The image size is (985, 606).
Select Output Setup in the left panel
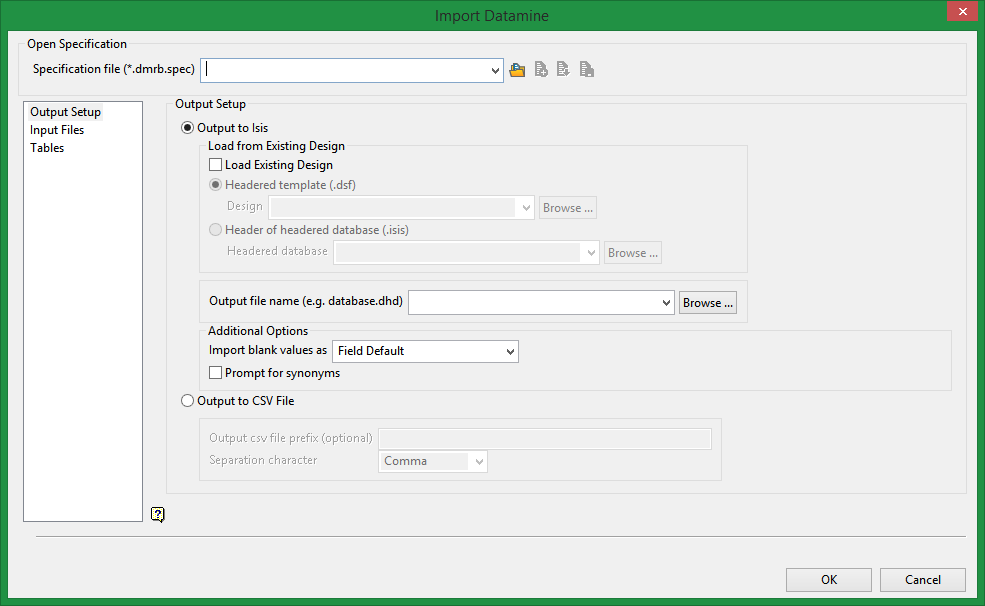click(65, 112)
